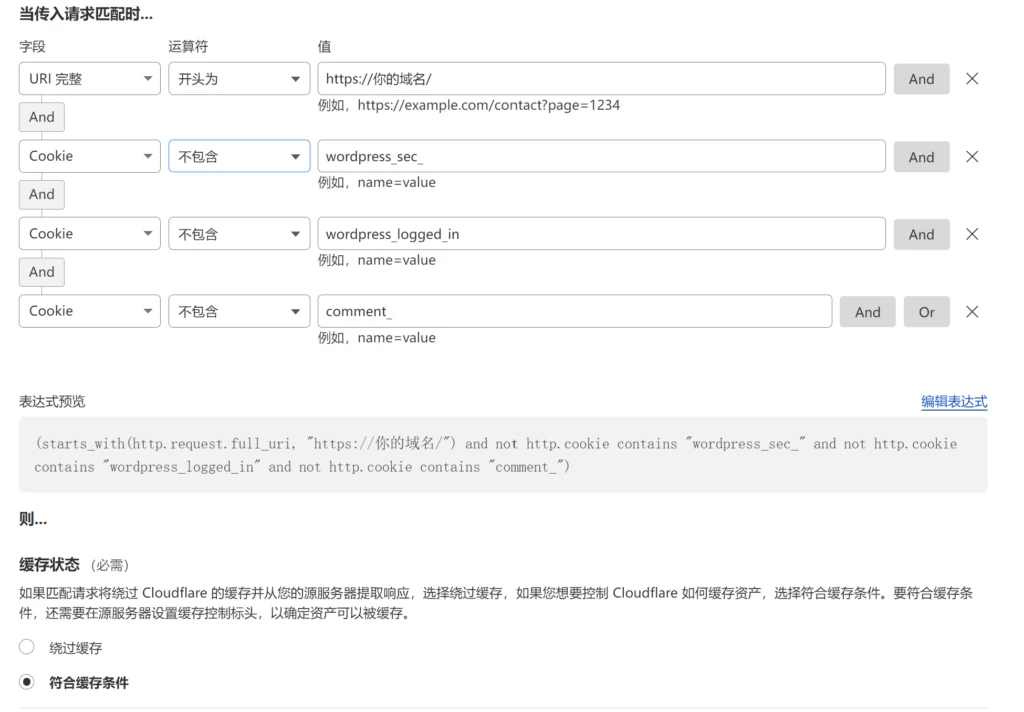Remove the URI 完整 condition row
The image size is (1024, 712).
pyautogui.click(x=971, y=78)
